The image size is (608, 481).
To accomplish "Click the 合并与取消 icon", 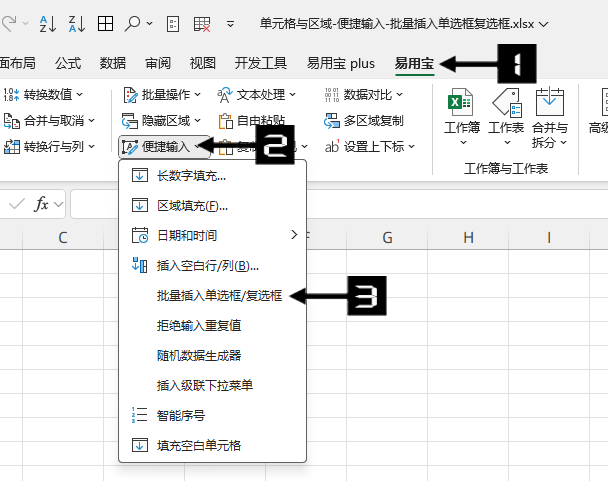I will 12,121.
